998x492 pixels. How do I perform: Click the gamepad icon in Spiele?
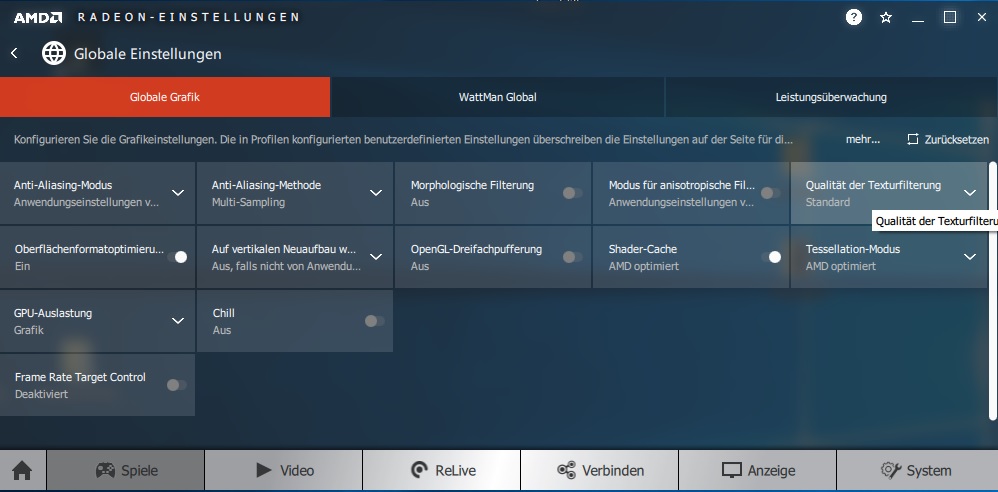[x=105, y=470]
